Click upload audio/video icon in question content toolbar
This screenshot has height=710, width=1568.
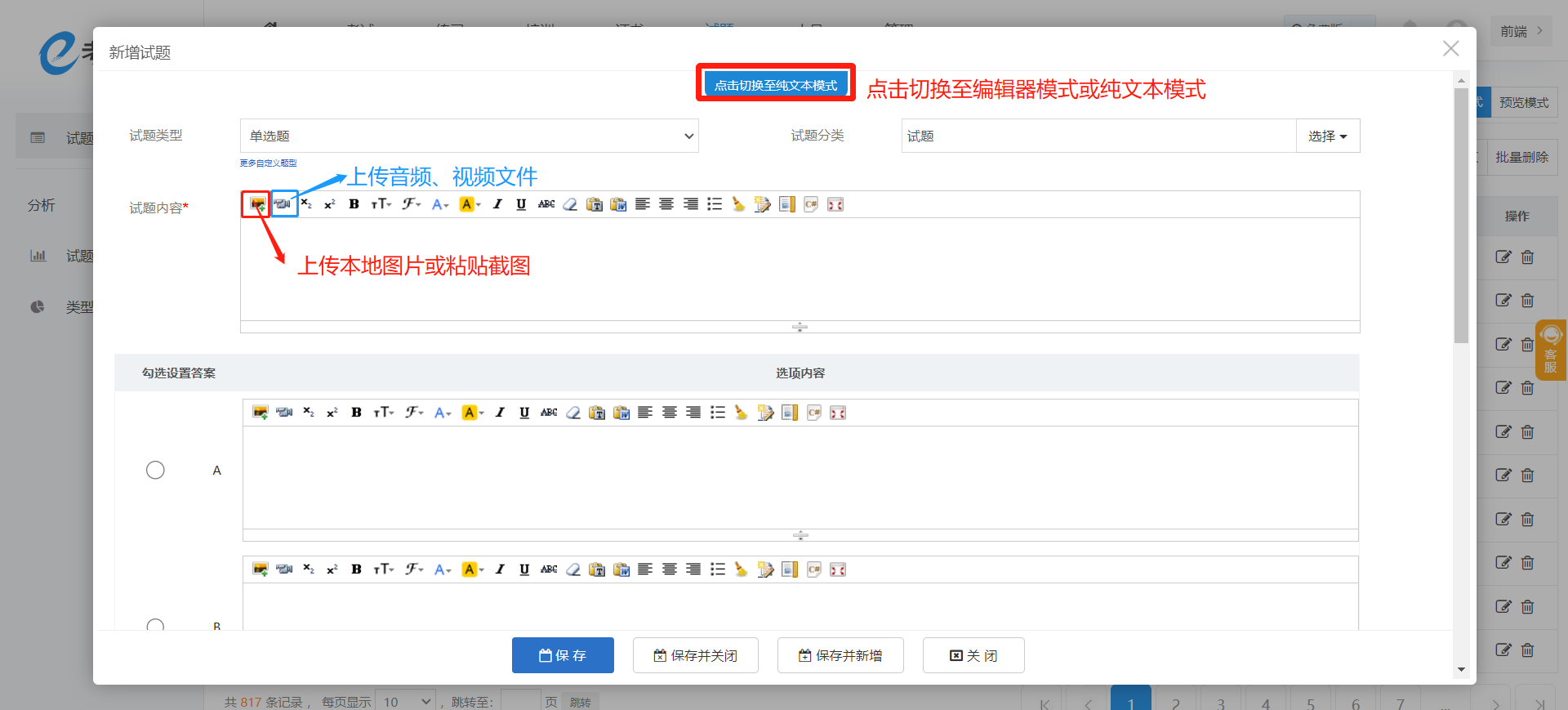(283, 204)
